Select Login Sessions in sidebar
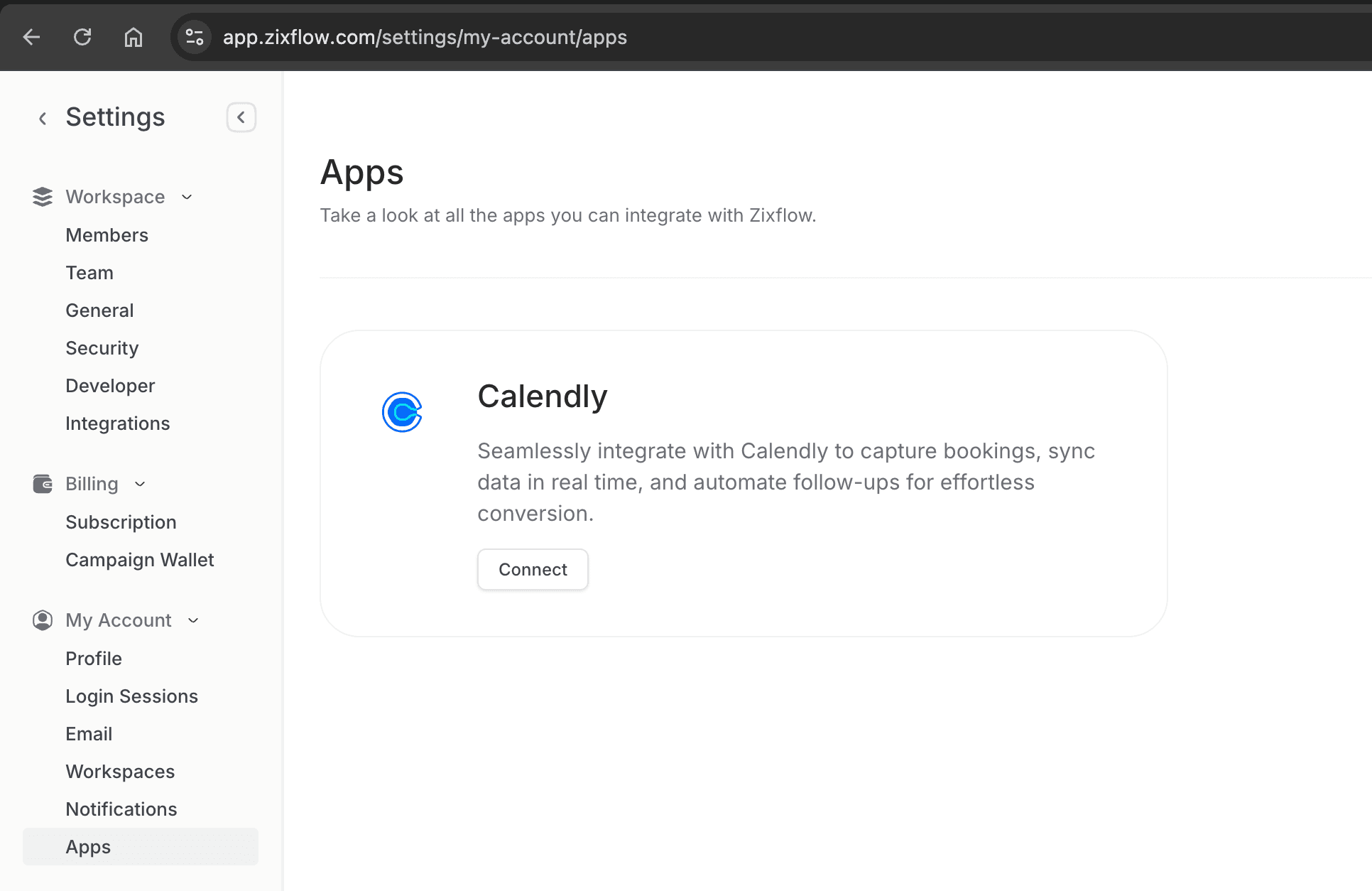The width and height of the screenshot is (1372, 891). [131, 696]
